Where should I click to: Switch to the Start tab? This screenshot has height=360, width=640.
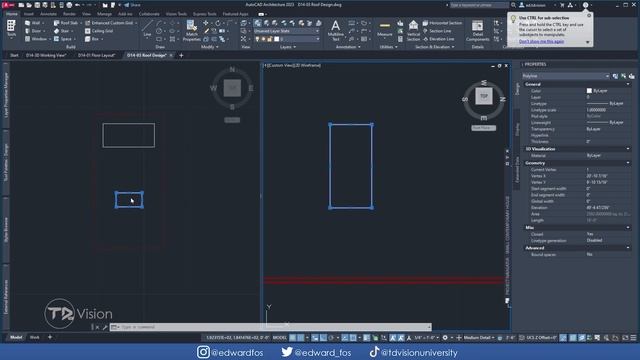tap(14, 55)
